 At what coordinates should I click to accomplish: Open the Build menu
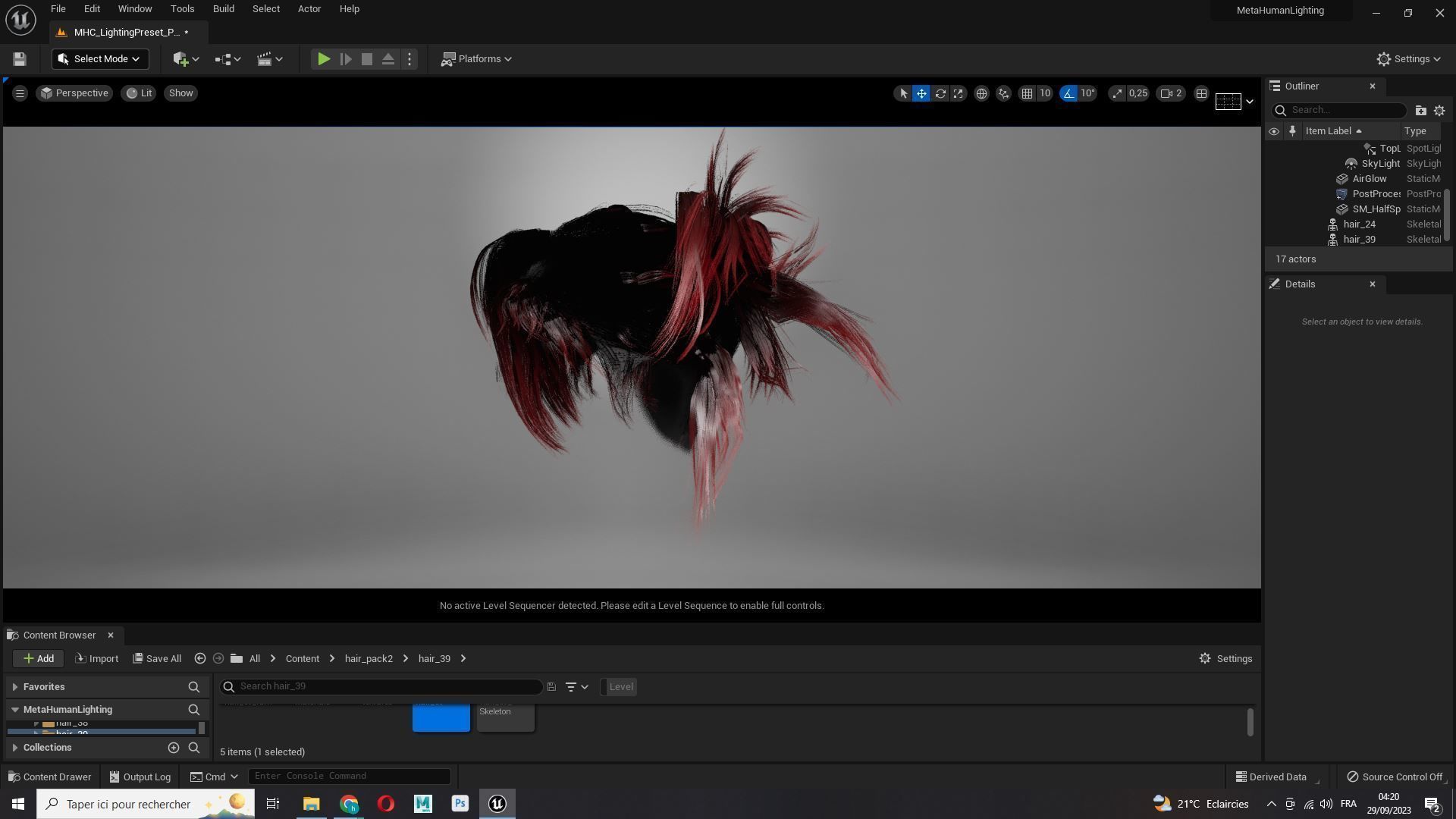(x=223, y=9)
